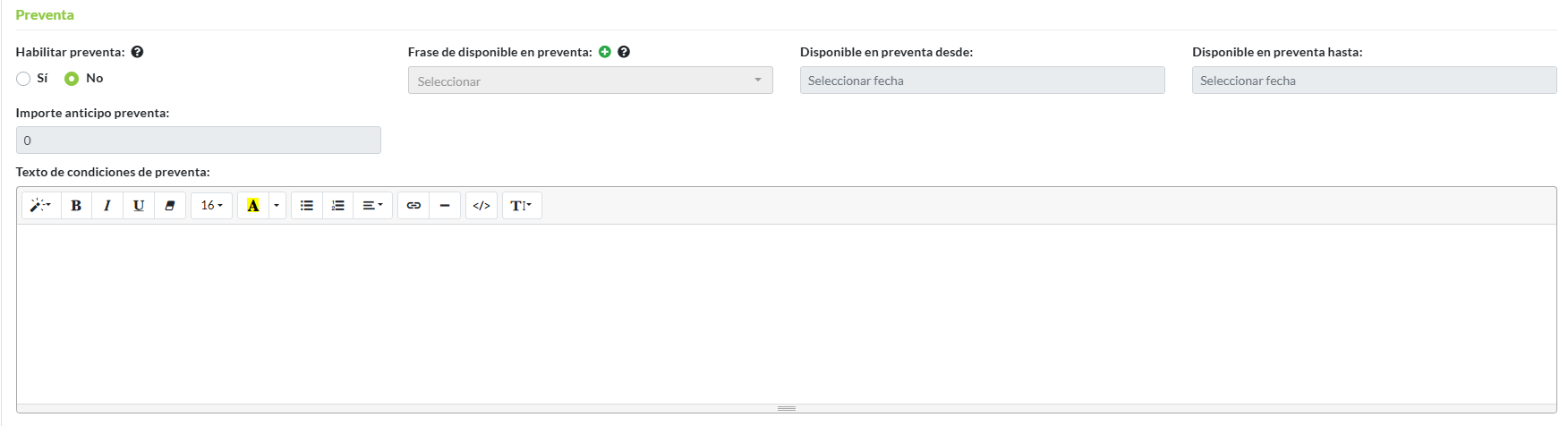Switch to code view
This screenshot has width=1568, height=426.
481,206
